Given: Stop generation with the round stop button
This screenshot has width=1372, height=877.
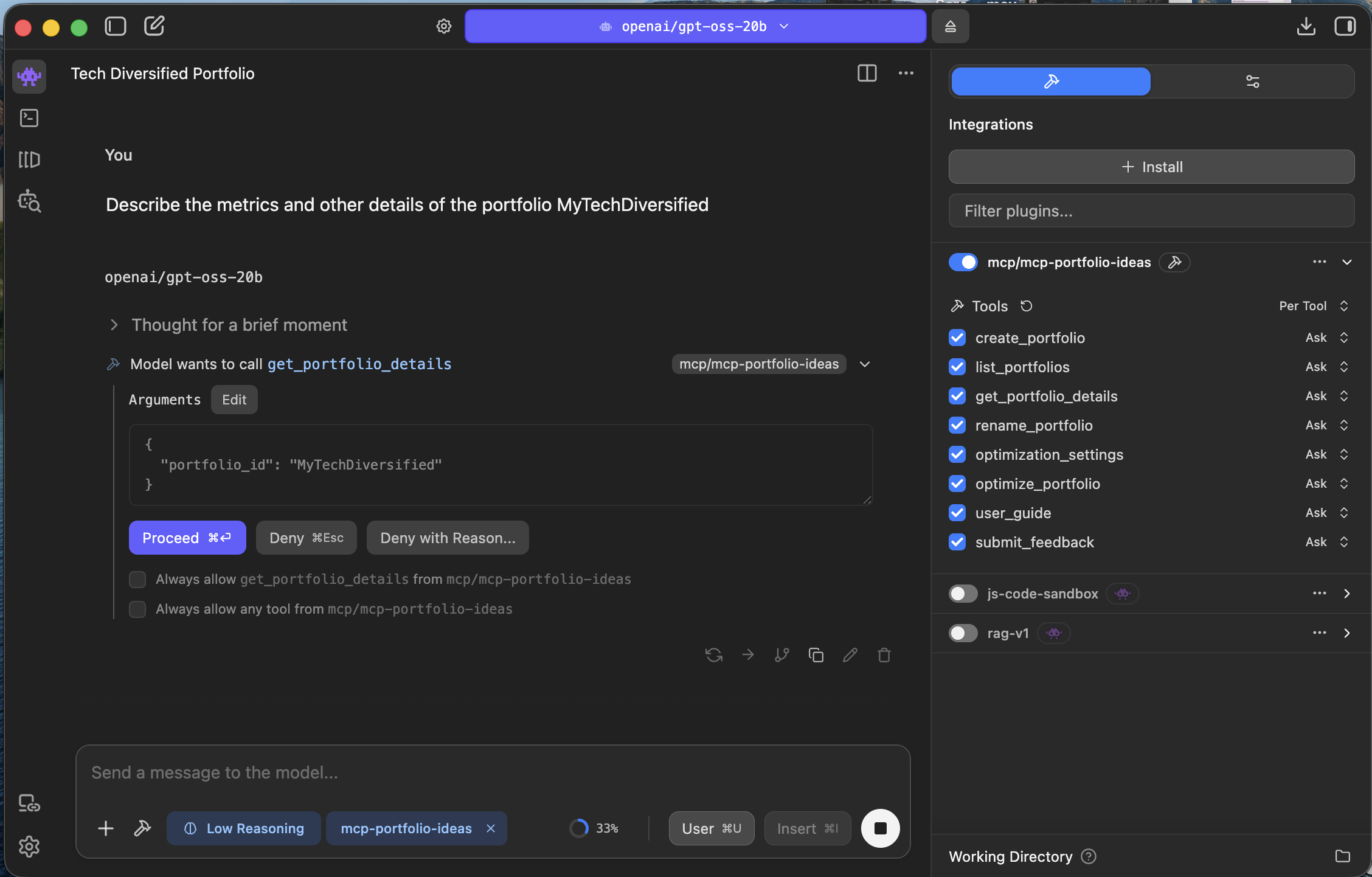Looking at the screenshot, I should point(880,828).
